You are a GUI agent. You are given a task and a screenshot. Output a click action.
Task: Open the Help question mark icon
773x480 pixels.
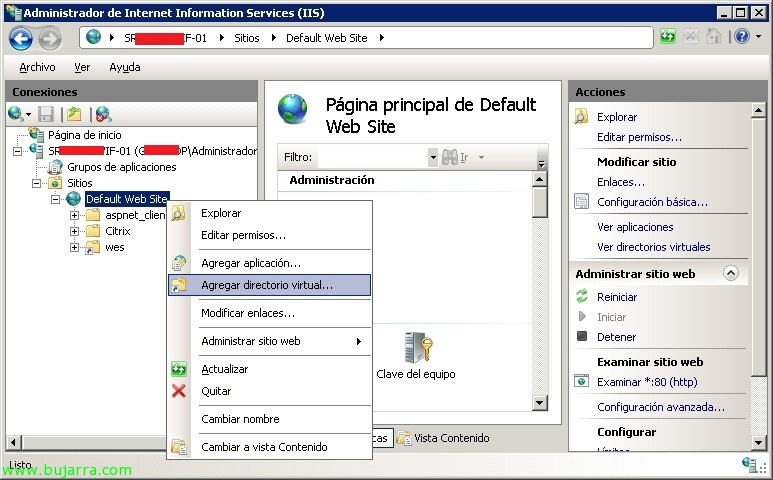point(741,36)
